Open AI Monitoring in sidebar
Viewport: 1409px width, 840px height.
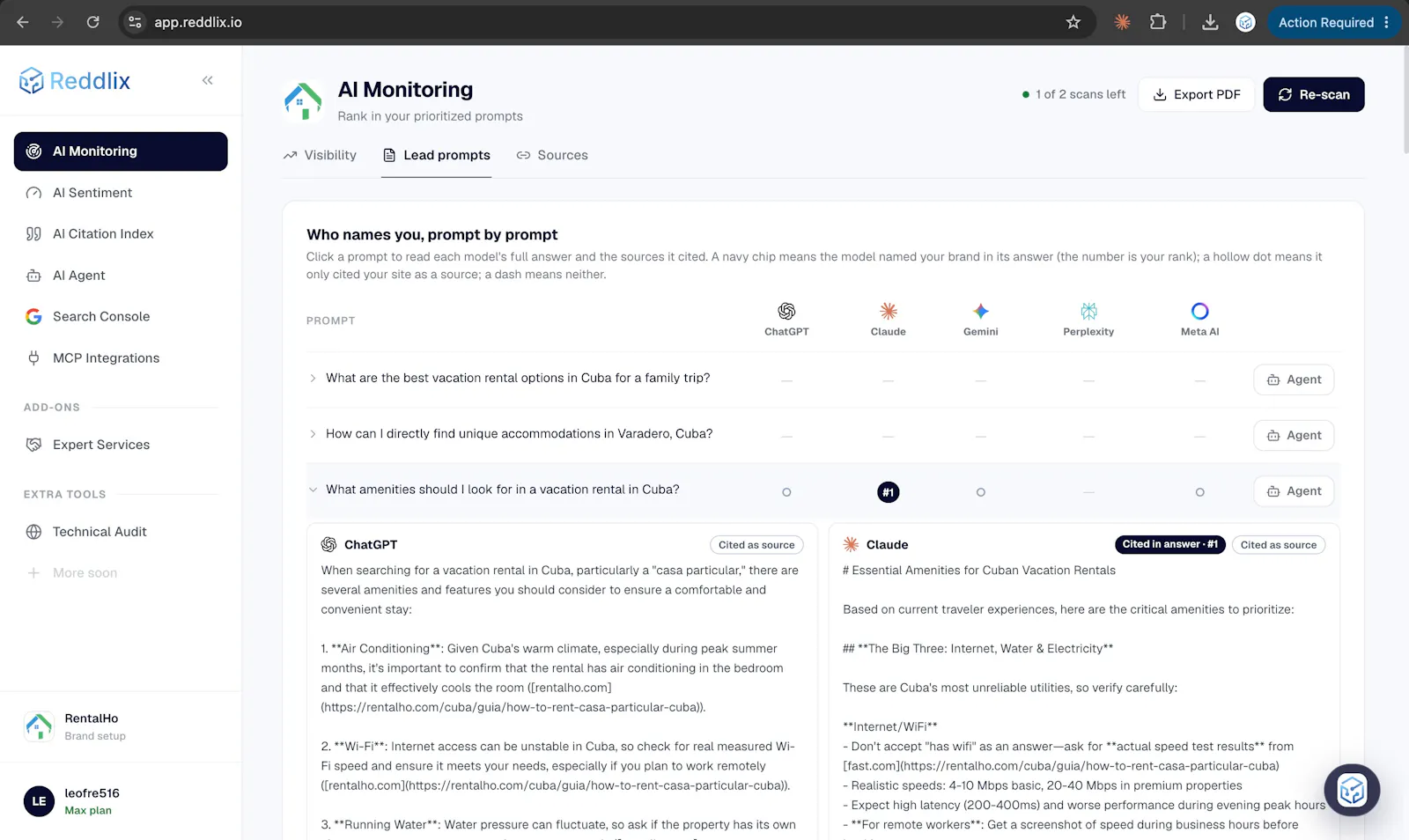coord(121,151)
